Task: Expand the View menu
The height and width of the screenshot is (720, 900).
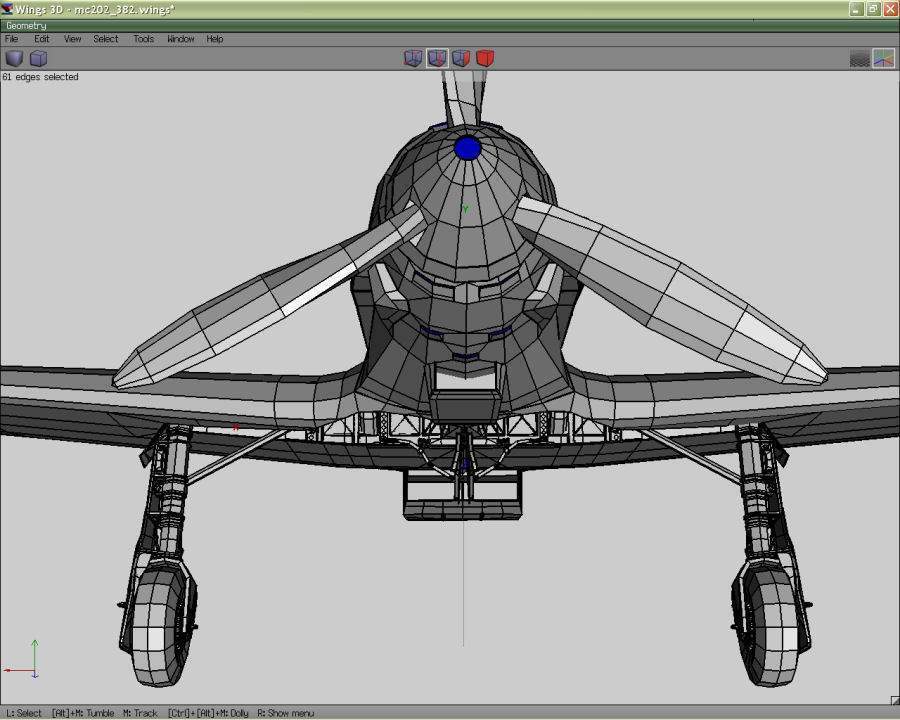Action: coord(73,39)
